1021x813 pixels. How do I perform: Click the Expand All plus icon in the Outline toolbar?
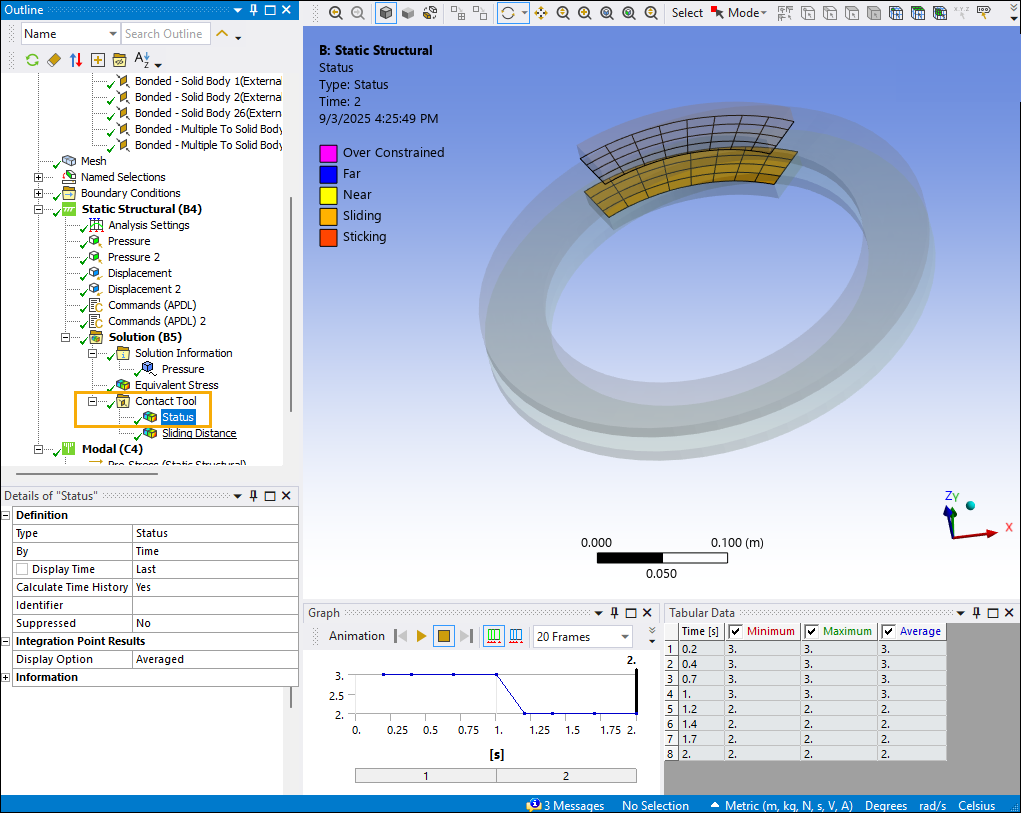click(97, 60)
